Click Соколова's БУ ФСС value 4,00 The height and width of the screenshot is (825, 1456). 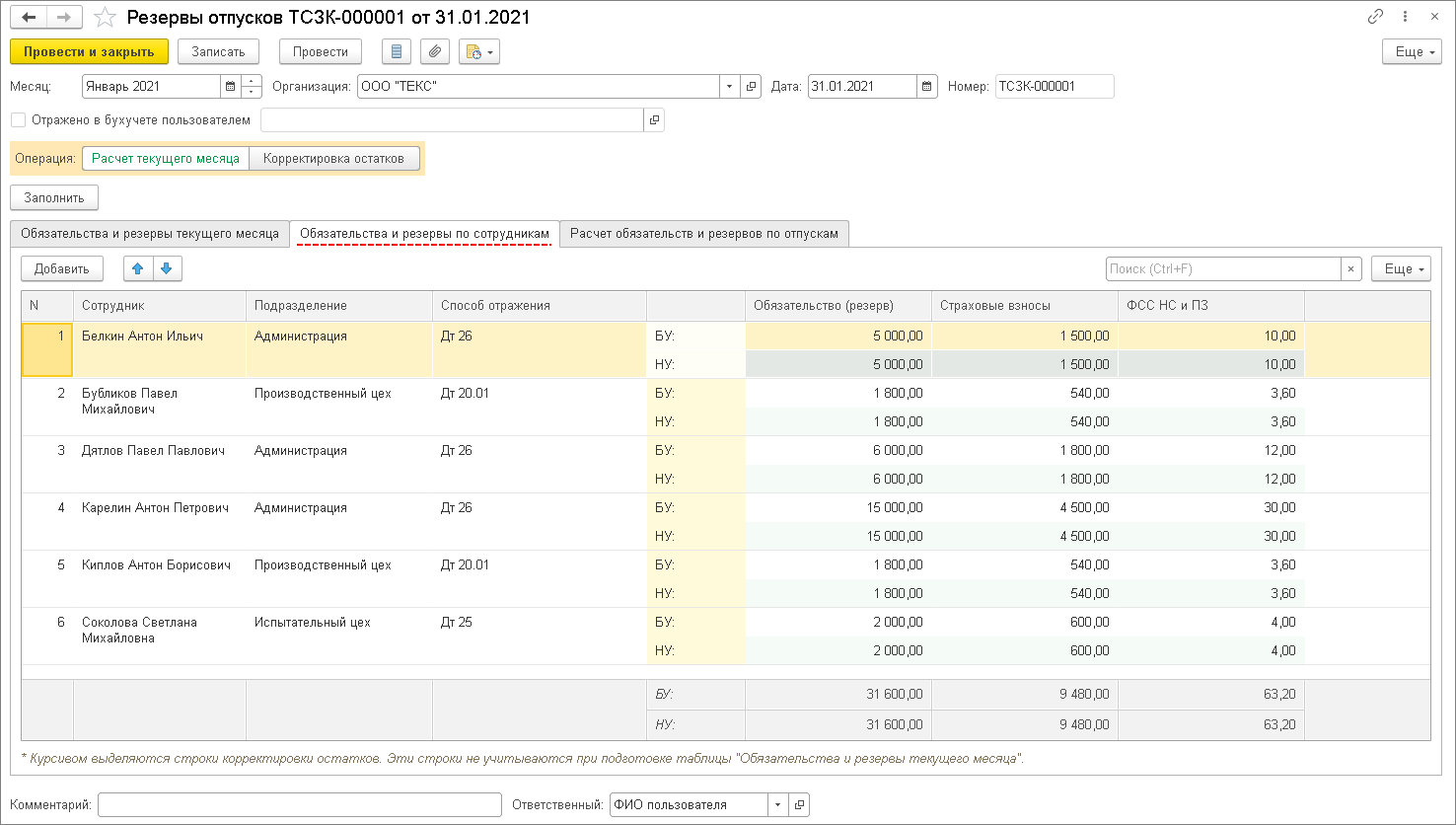click(x=1211, y=623)
